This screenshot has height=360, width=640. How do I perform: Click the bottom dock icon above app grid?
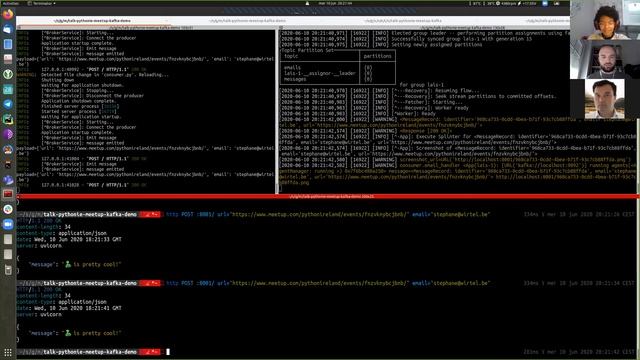tap(8, 270)
